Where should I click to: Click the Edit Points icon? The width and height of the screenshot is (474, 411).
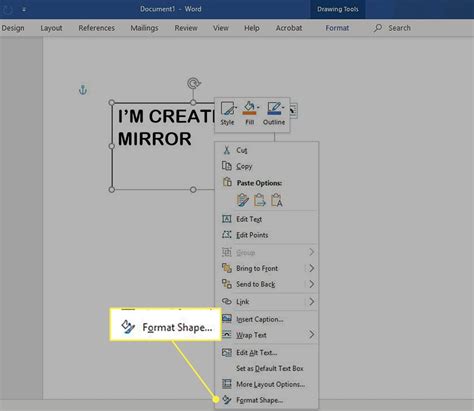coord(227,235)
